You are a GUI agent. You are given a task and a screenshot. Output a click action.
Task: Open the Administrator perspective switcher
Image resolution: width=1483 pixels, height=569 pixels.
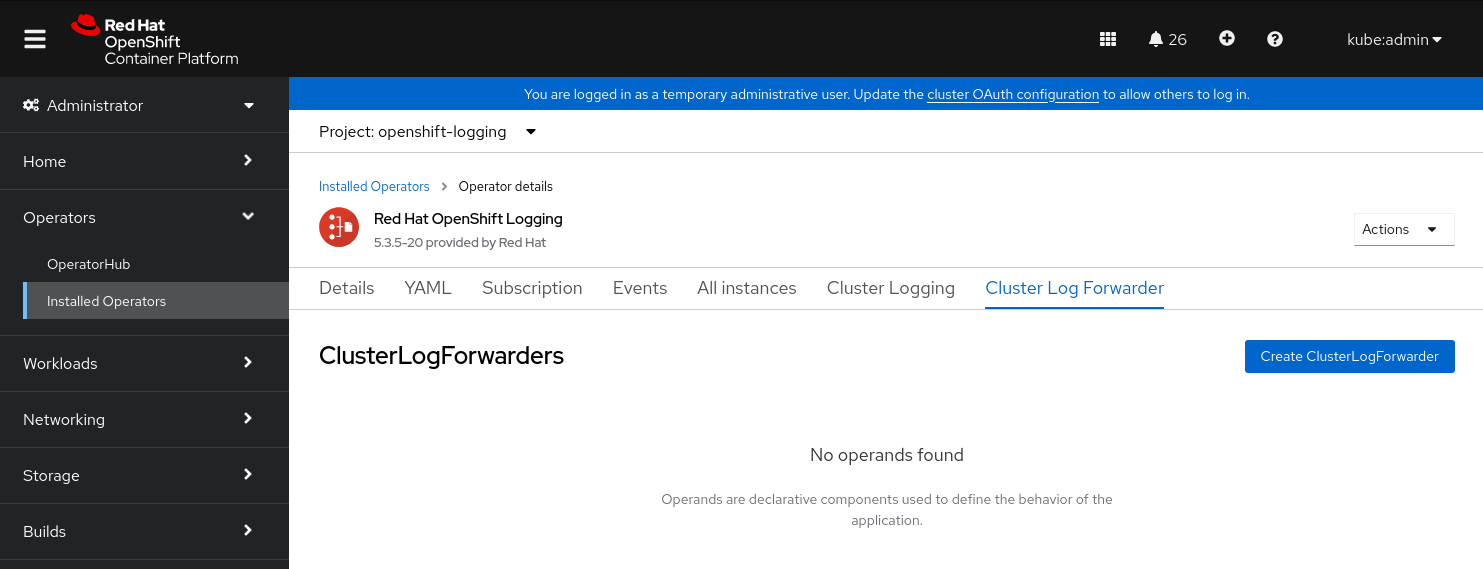tap(144, 105)
